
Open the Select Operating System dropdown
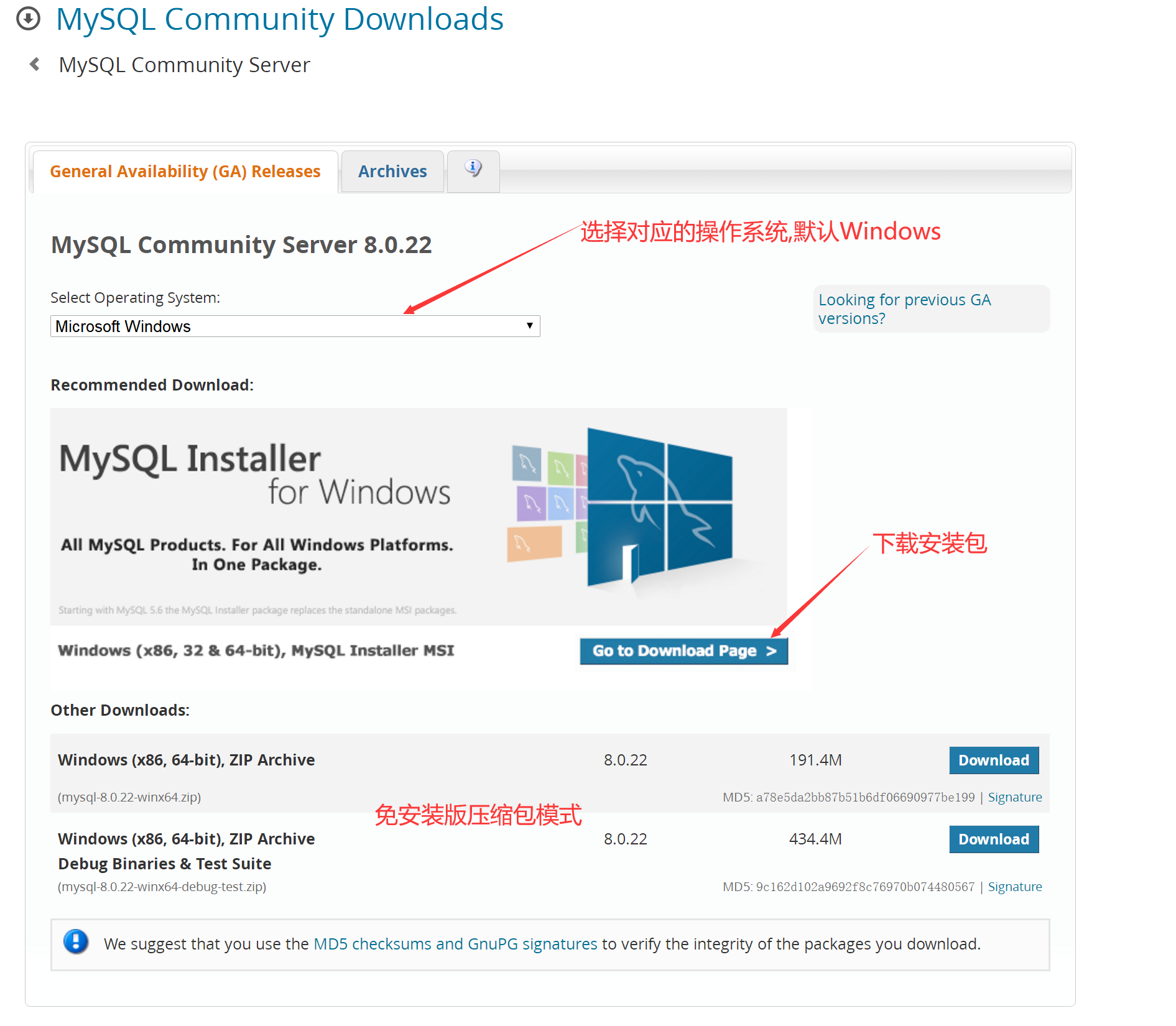295,326
